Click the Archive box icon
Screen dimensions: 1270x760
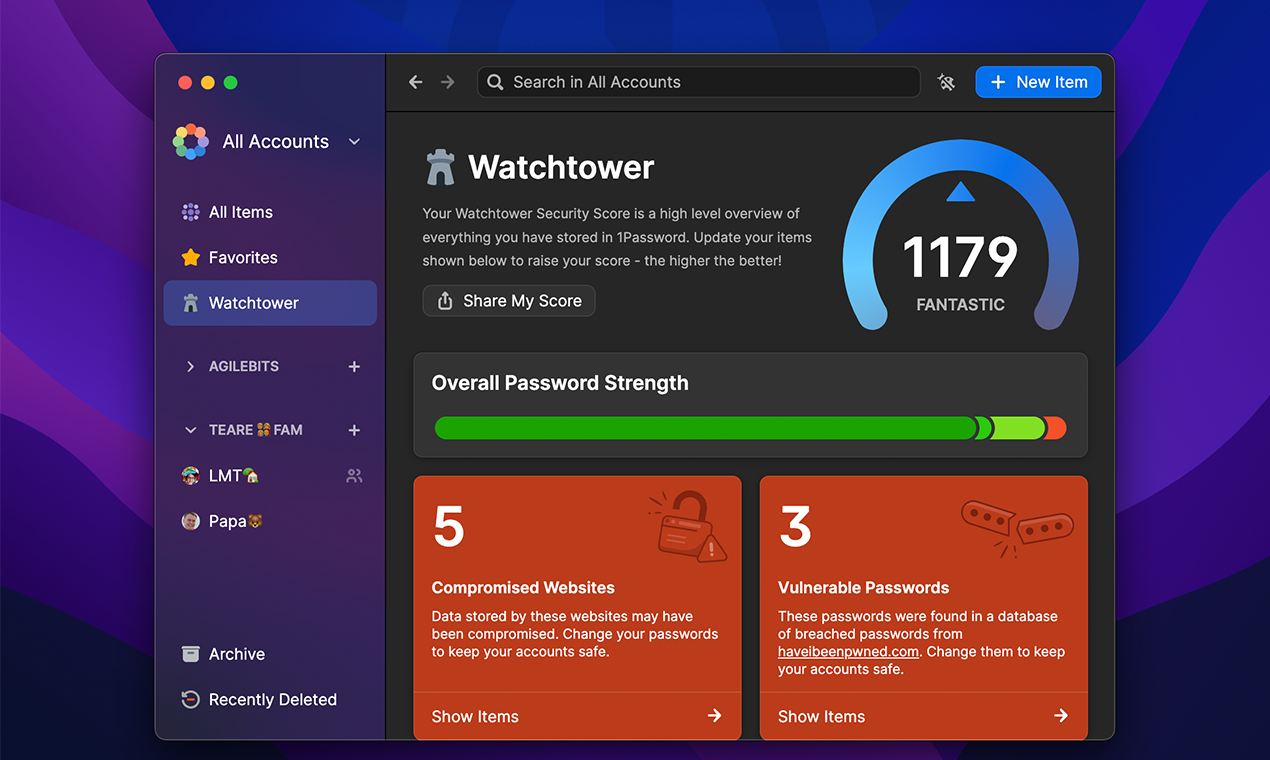tap(190, 654)
